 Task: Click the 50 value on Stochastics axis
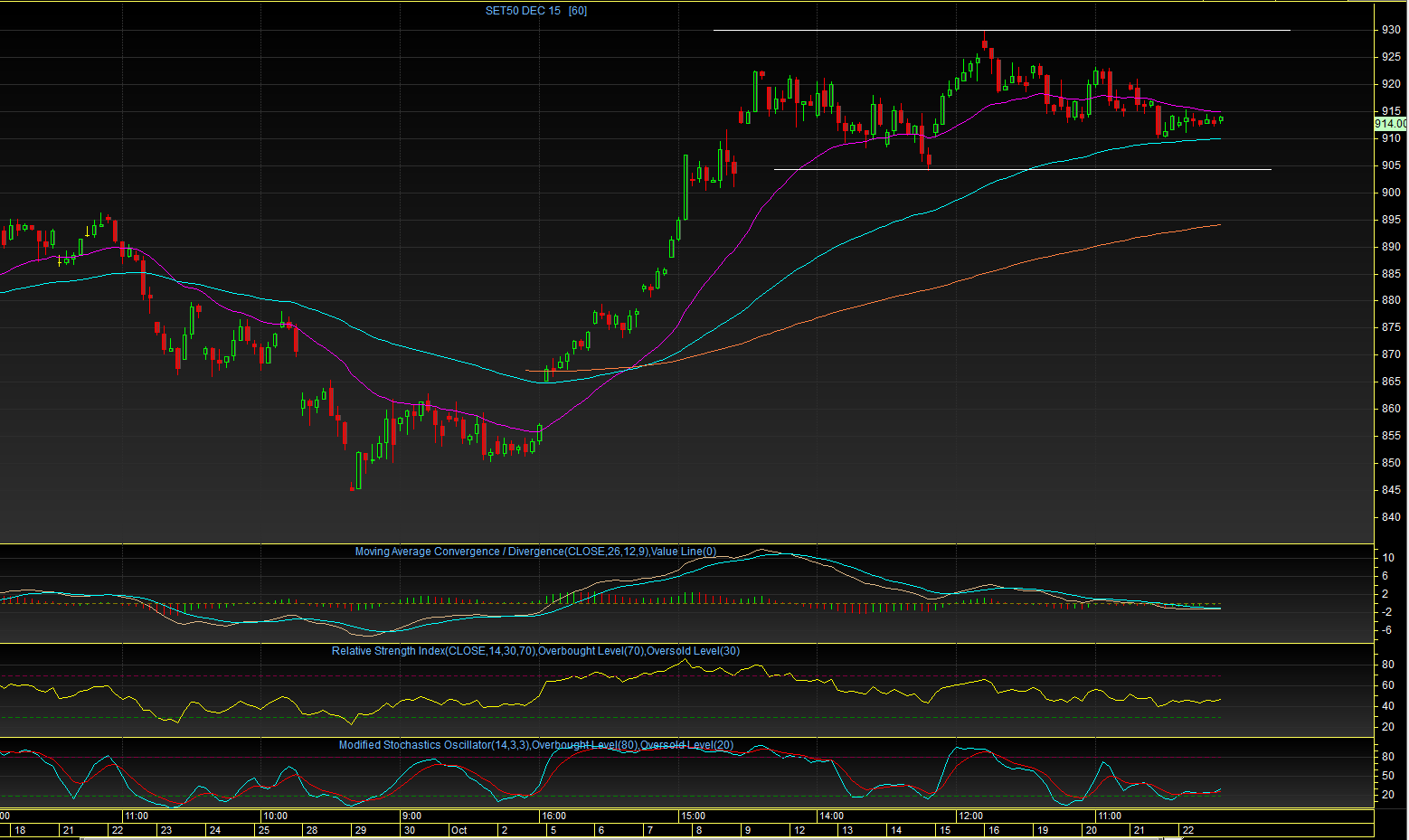1388,776
